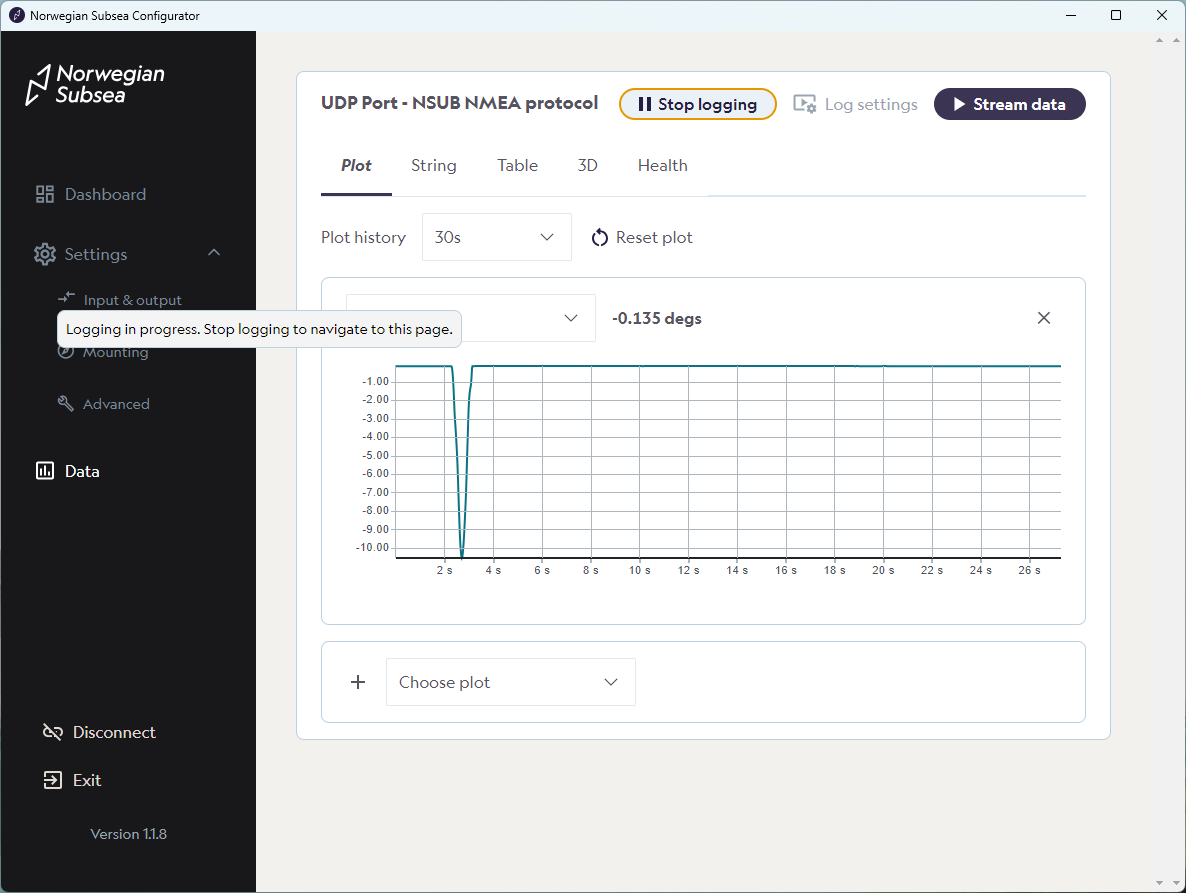Viewport: 1186px width, 893px height.
Task: Click the Reset plot label
Action: (654, 237)
